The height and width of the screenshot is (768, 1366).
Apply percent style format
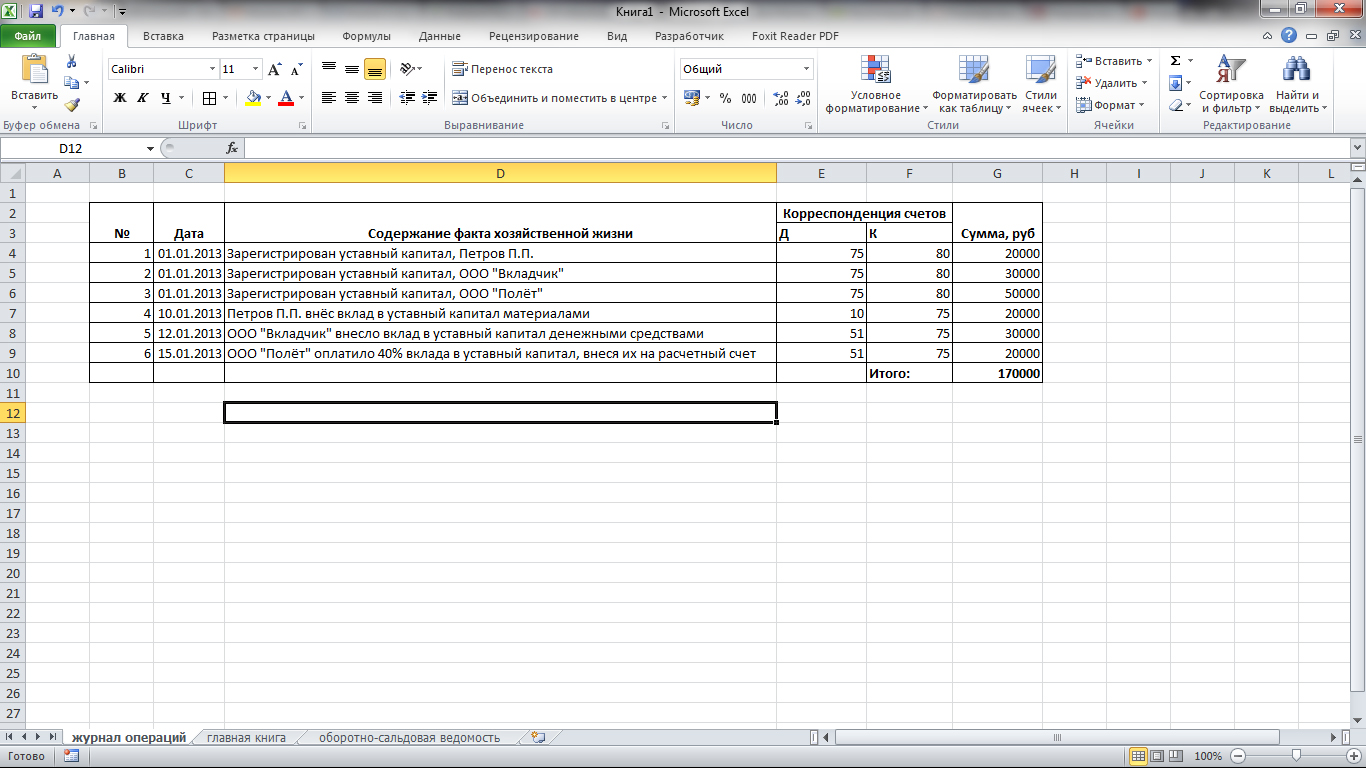tap(725, 98)
